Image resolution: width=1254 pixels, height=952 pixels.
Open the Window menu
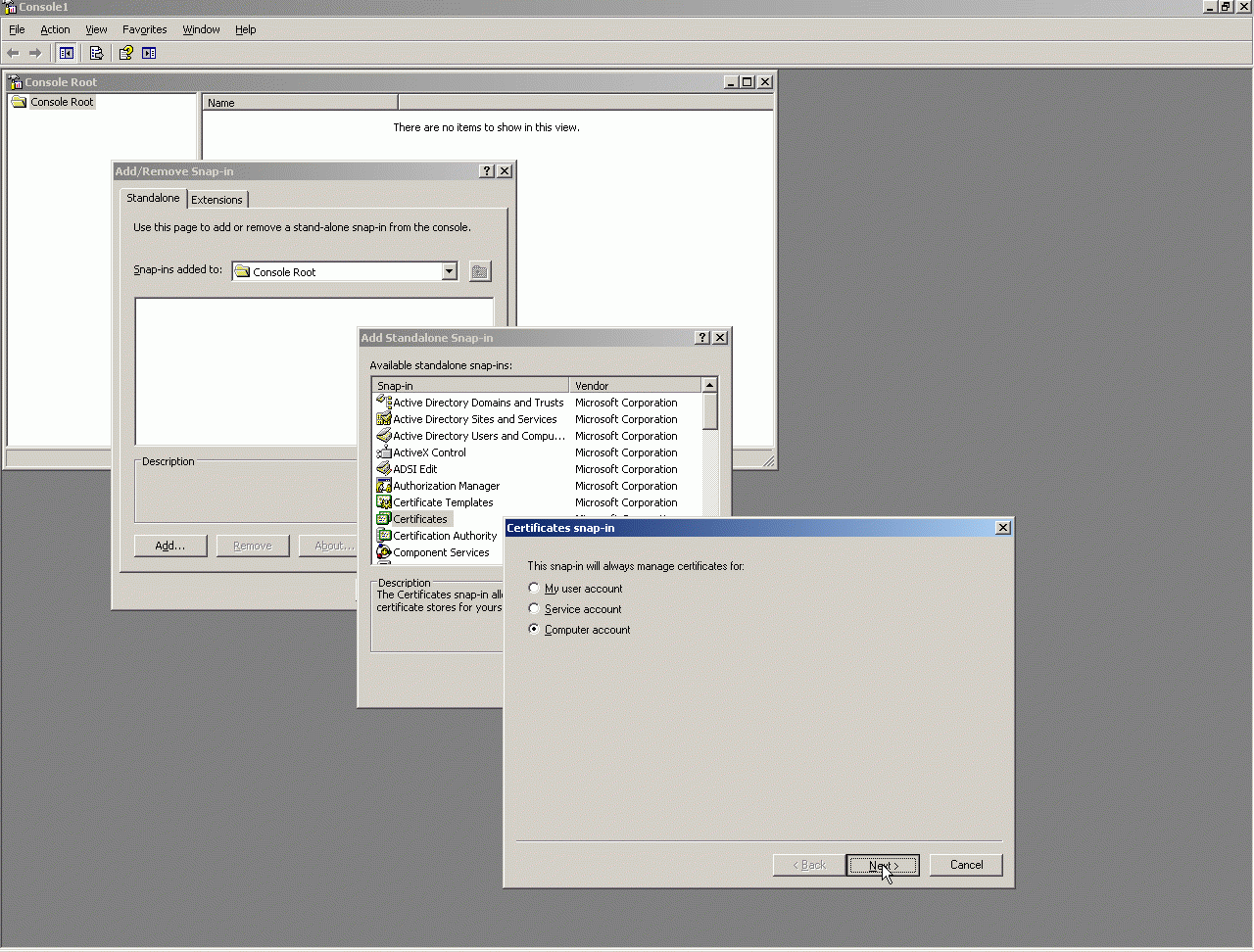[x=202, y=29]
